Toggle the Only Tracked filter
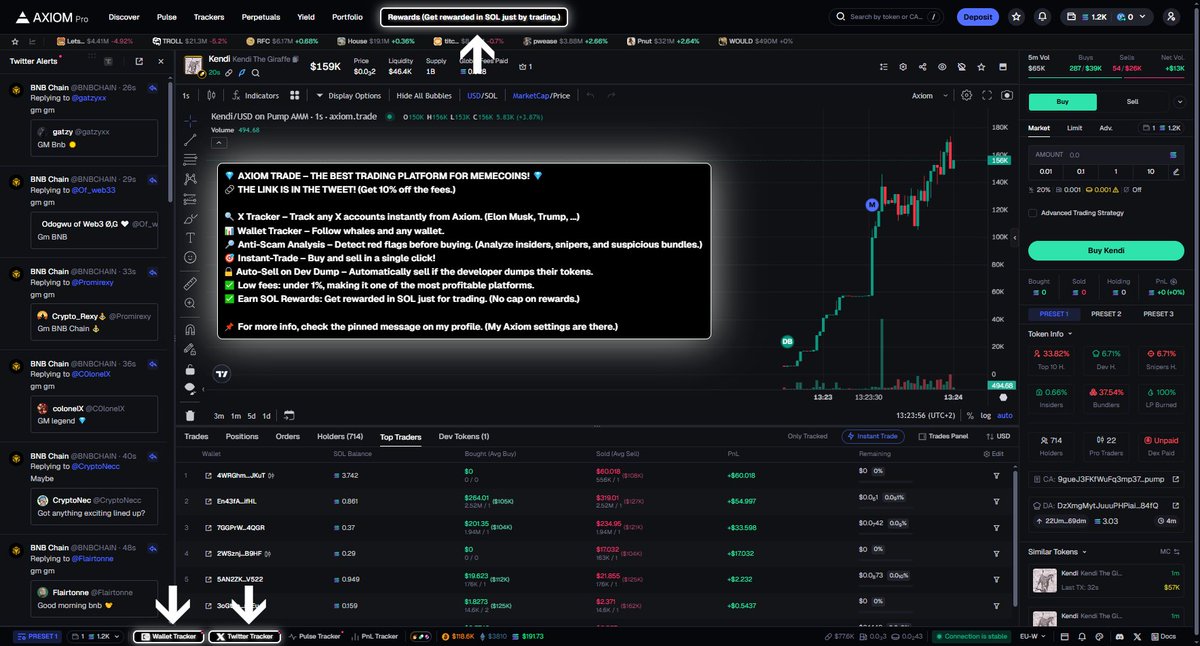 [x=810, y=436]
